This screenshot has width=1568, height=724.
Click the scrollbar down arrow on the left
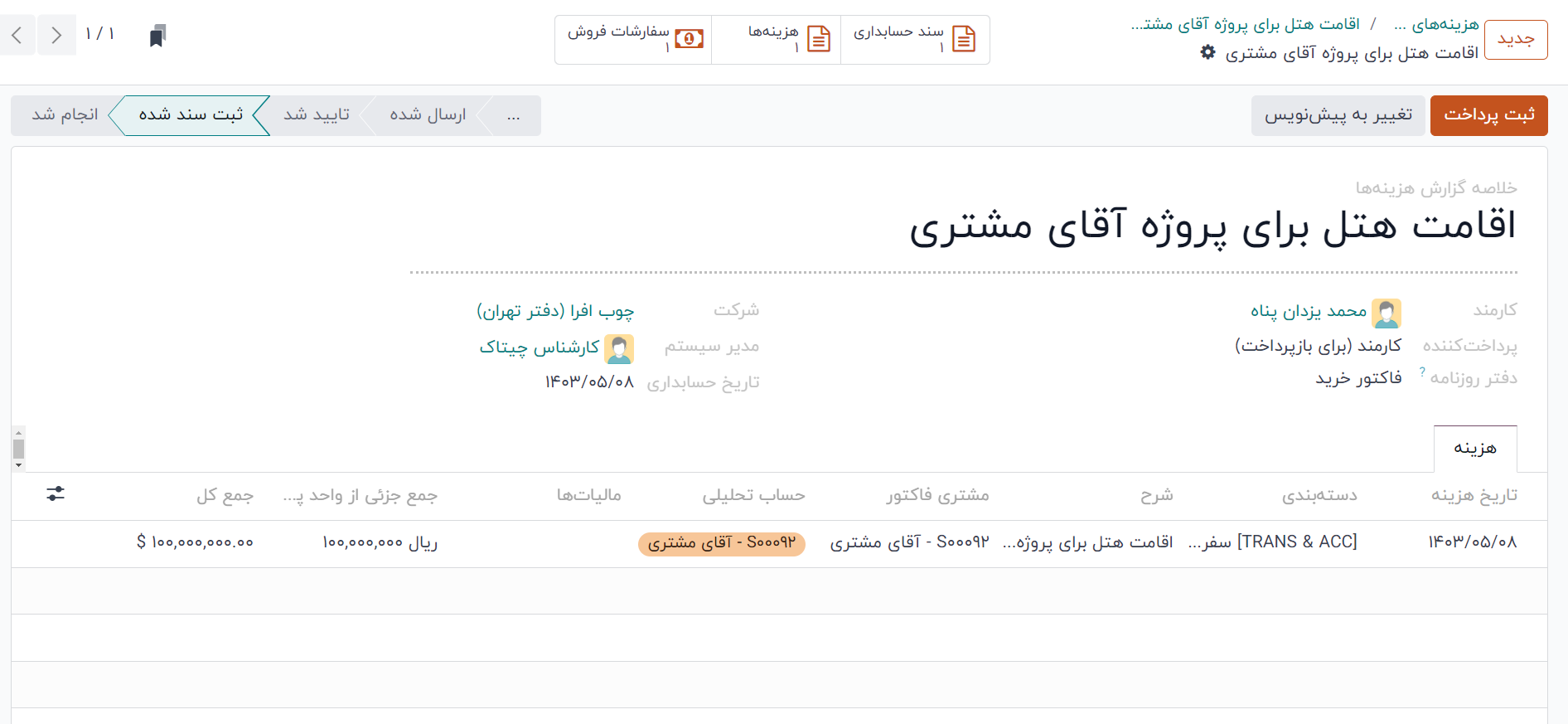(18, 465)
